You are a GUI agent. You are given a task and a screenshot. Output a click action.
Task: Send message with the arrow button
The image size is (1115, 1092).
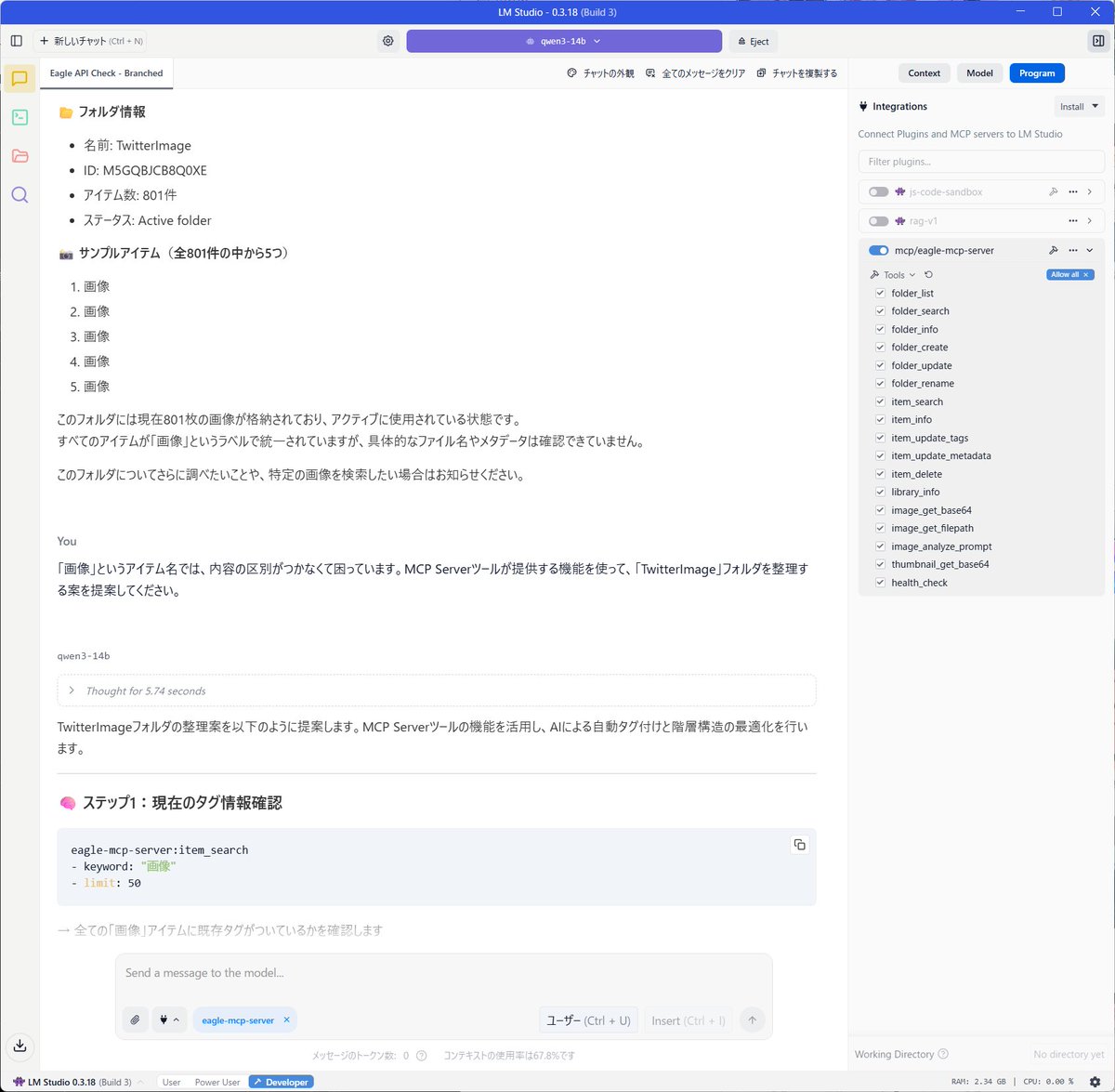point(752,1020)
